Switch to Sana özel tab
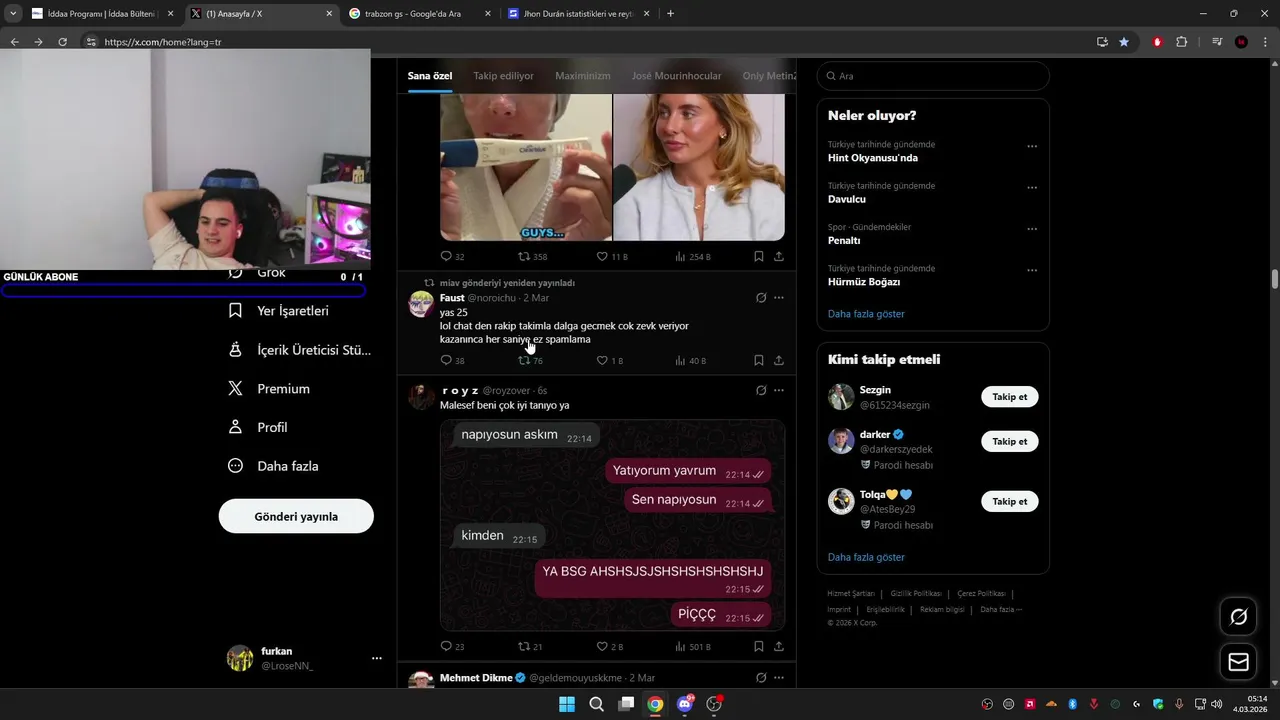This screenshot has height=720, width=1280. [x=430, y=76]
